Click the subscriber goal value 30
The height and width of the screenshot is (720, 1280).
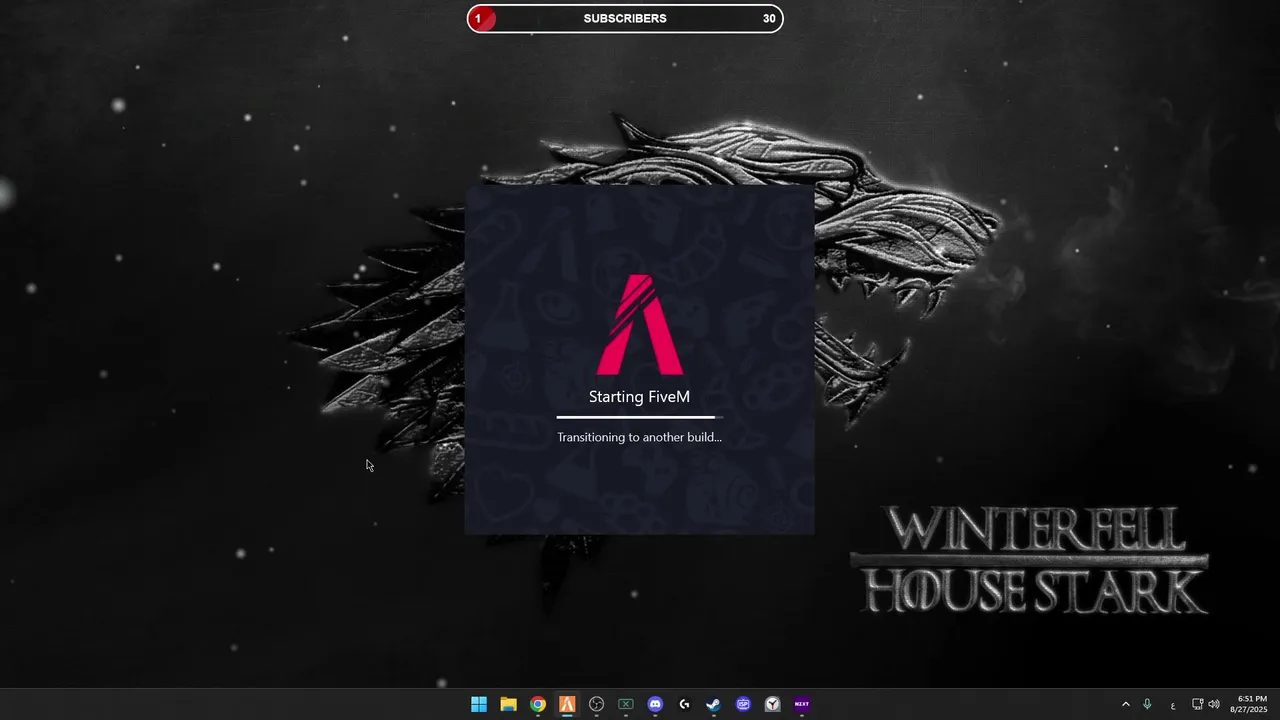point(769,18)
